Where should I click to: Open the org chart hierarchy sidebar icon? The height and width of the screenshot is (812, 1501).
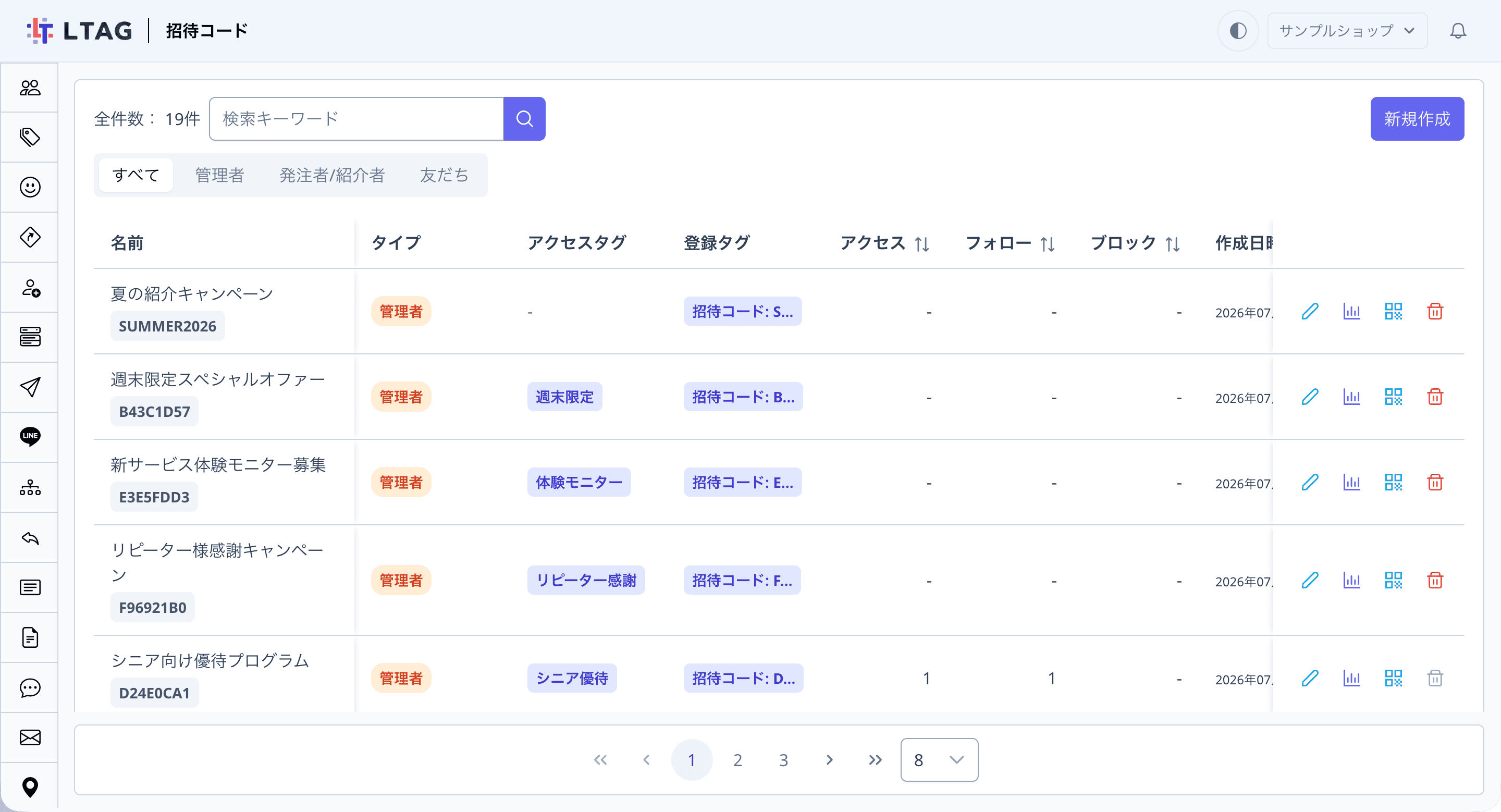30,487
